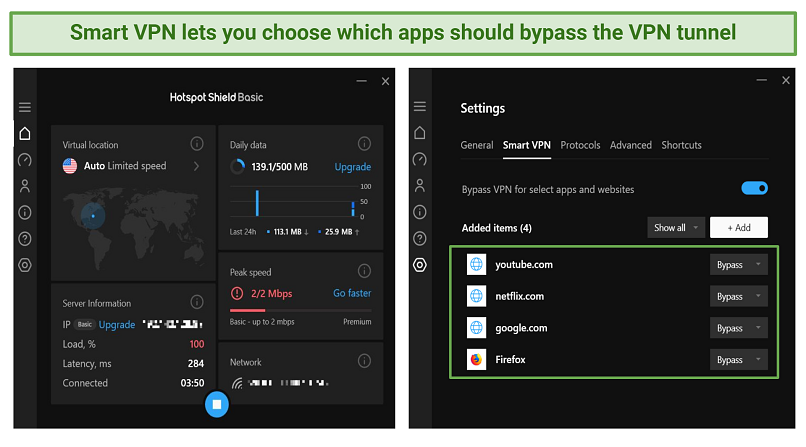Viewport: 806px width, 447px height.
Task: Open the Shortcuts tab
Action: point(681,145)
